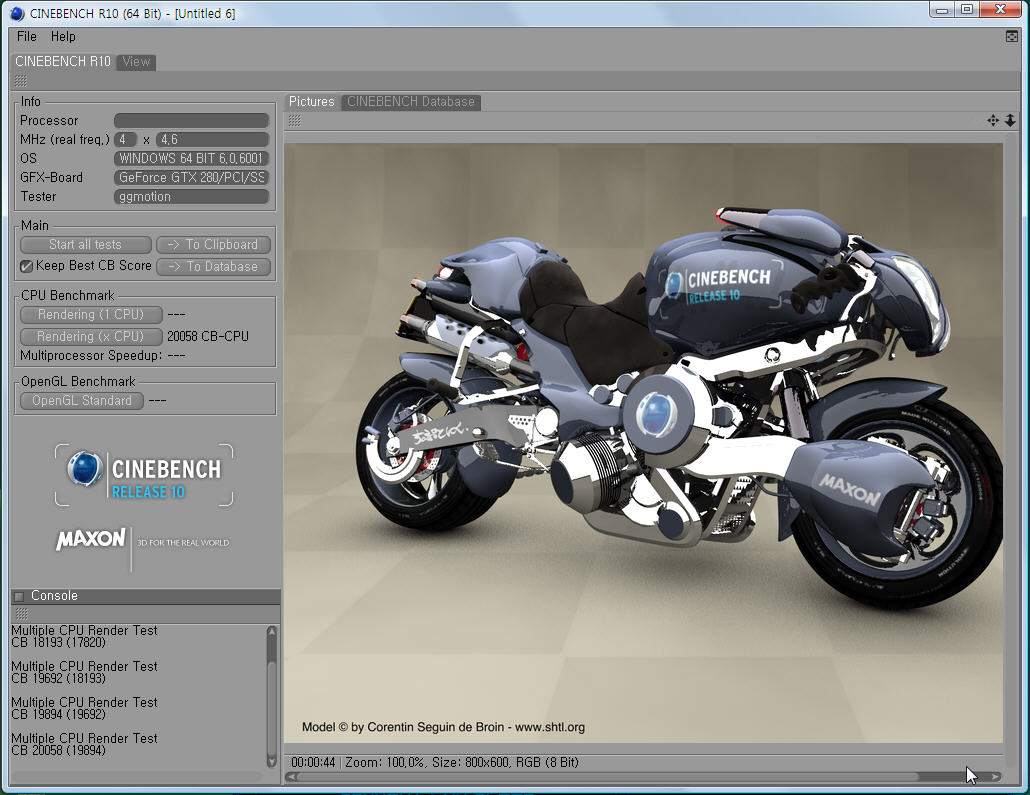
Task: Click the Multiprocessor Speedup label
Action: coord(91,355)
